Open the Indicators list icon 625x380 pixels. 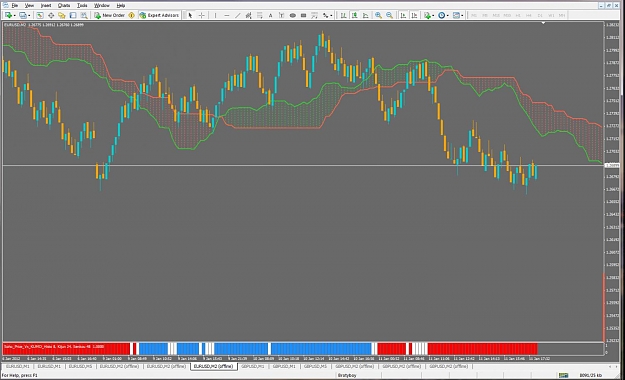(427, 15)
